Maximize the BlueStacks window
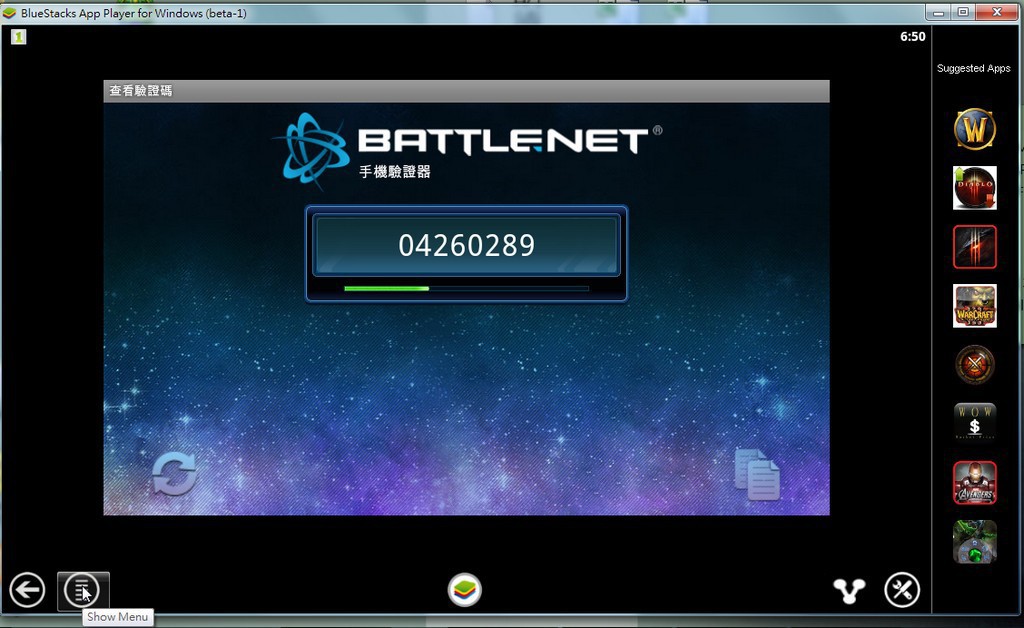The width and height of the screenshot is (1024, 628). tap(963, 12)
